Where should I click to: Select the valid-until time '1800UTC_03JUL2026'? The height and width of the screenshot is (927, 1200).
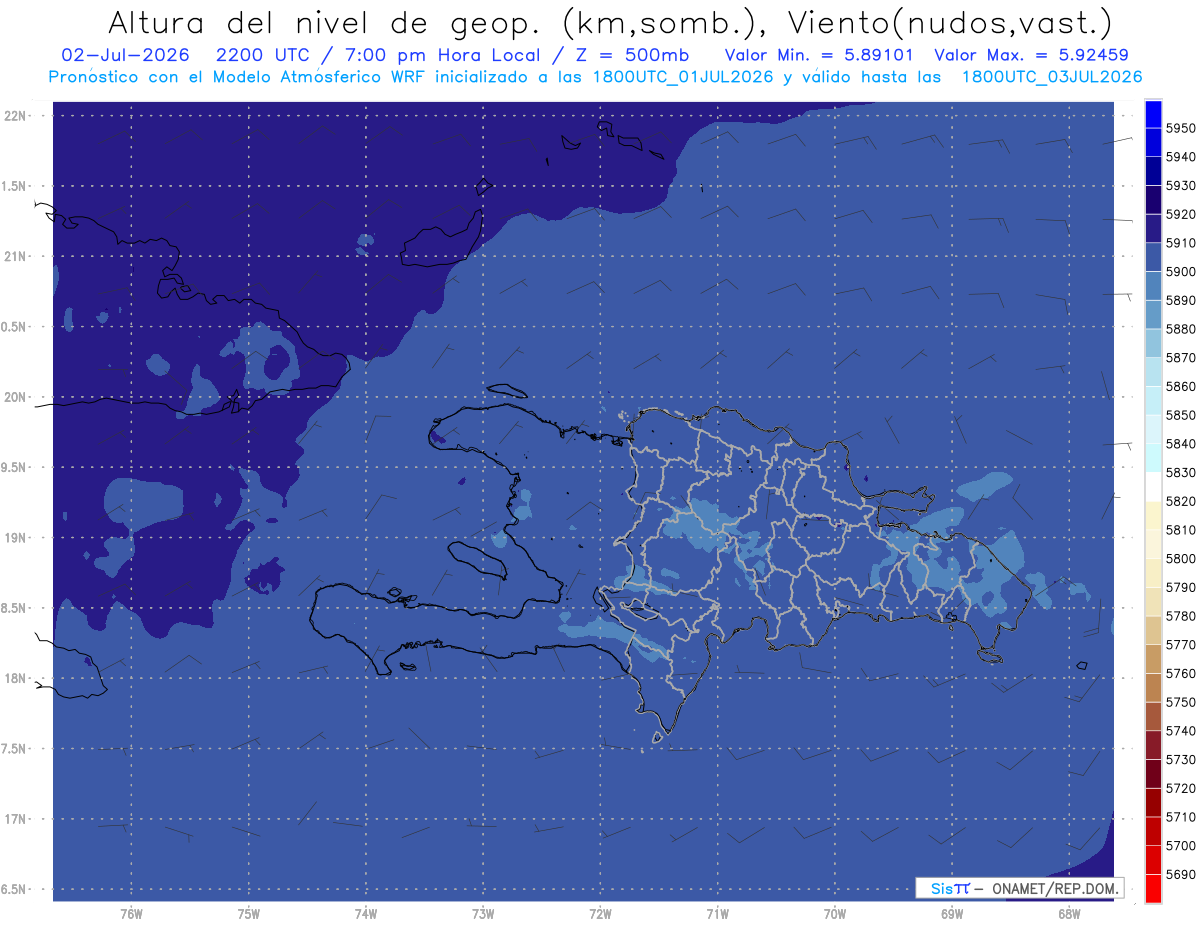coord(1052,77)
